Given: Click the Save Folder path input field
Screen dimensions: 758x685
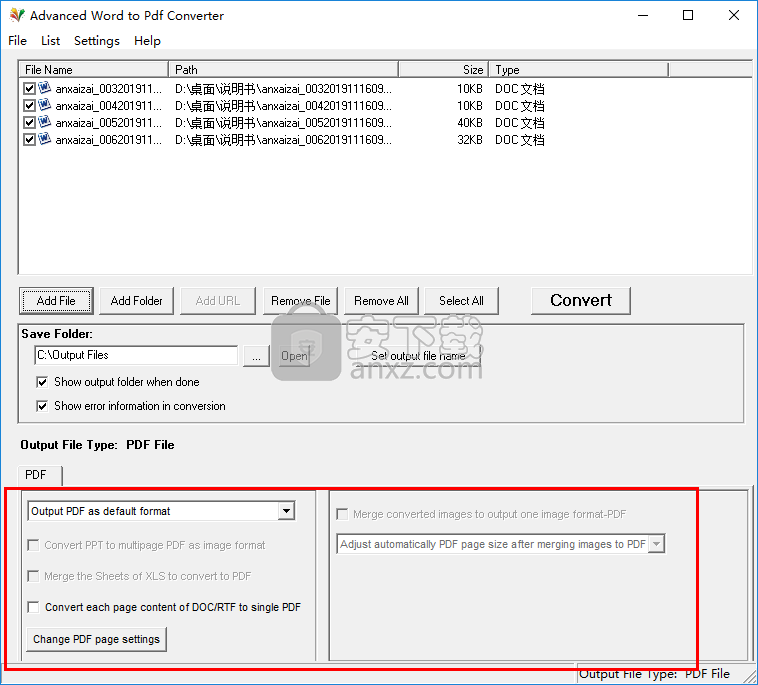Looking at the screenshot, I should (136, 355).
